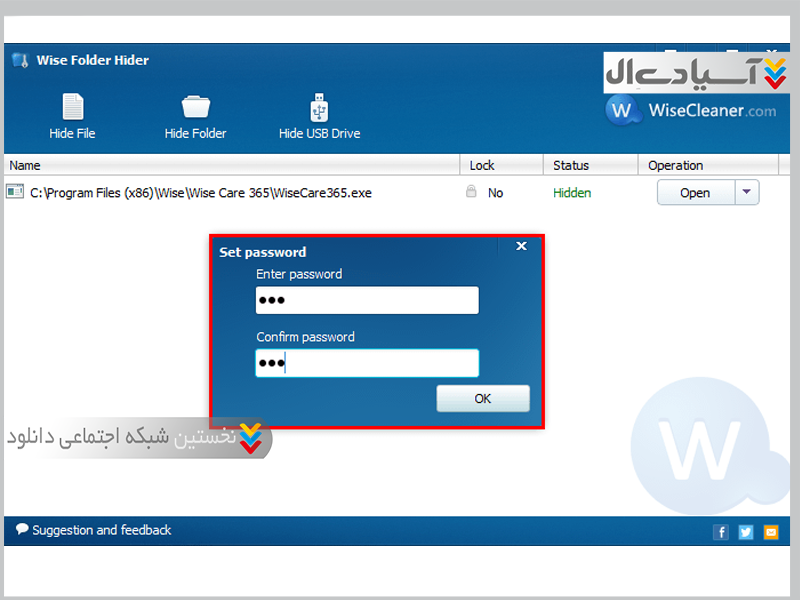
Task: Open the Facebook page icon
Action: click(721, 532)
